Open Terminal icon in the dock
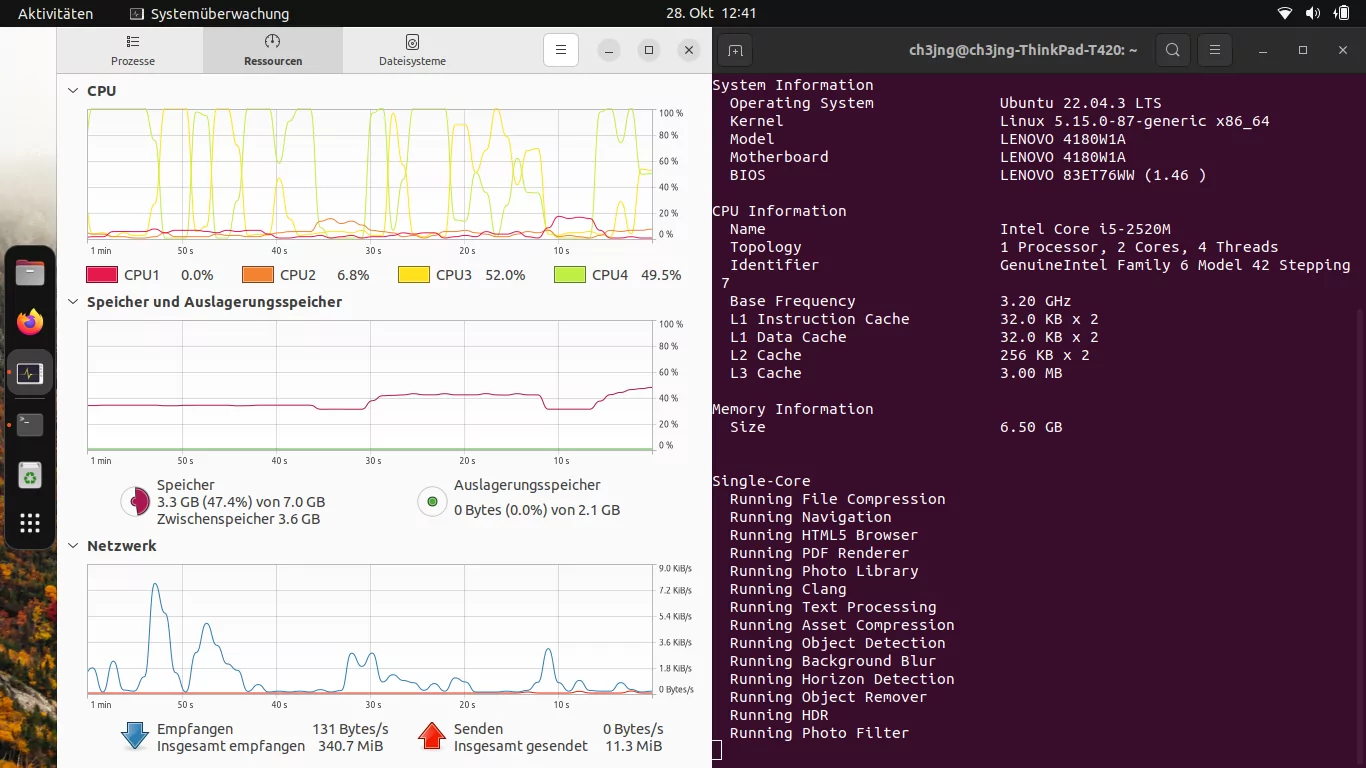 pos(30,425)
